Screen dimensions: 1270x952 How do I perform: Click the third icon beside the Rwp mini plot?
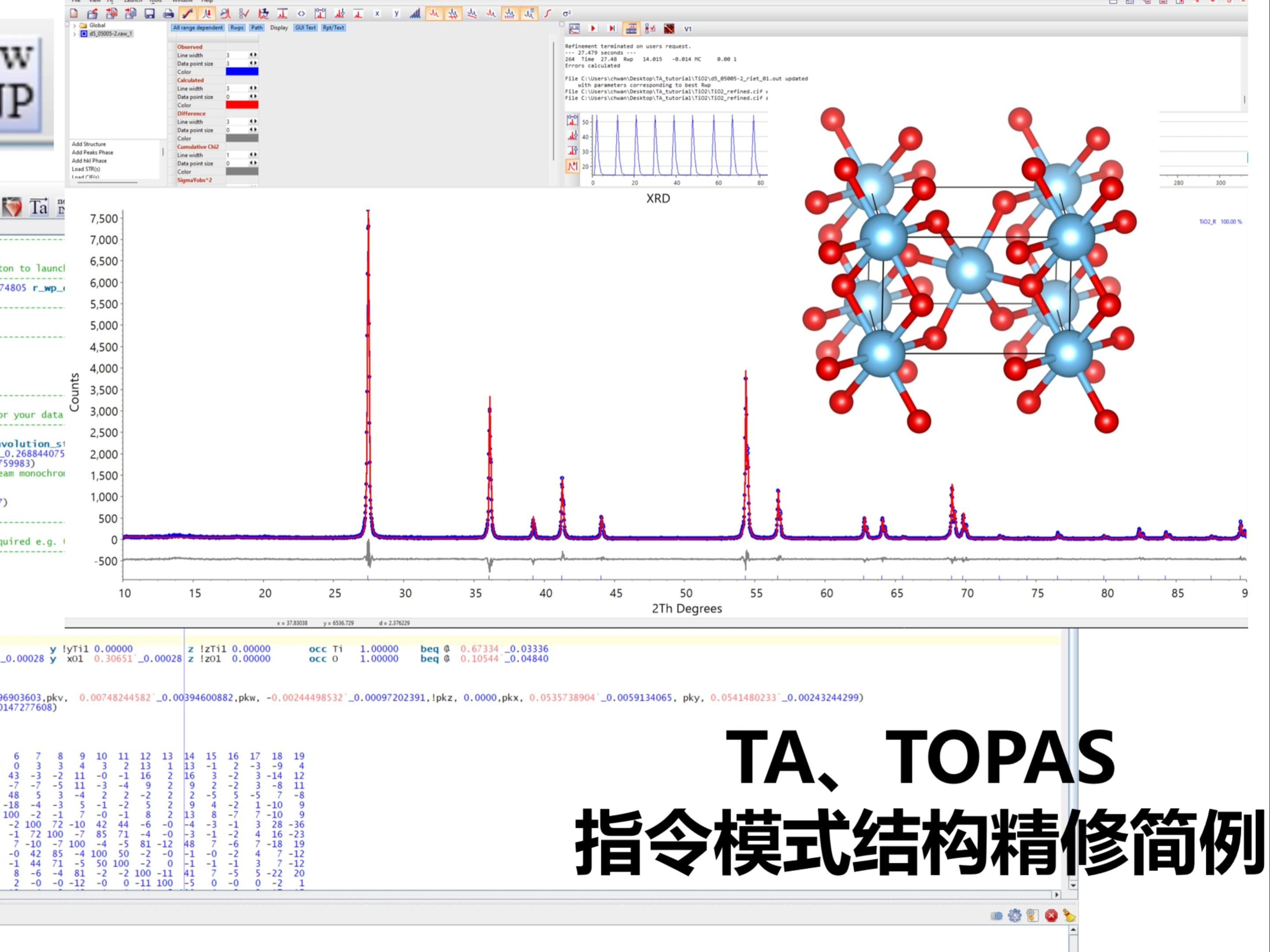point(572,150)
